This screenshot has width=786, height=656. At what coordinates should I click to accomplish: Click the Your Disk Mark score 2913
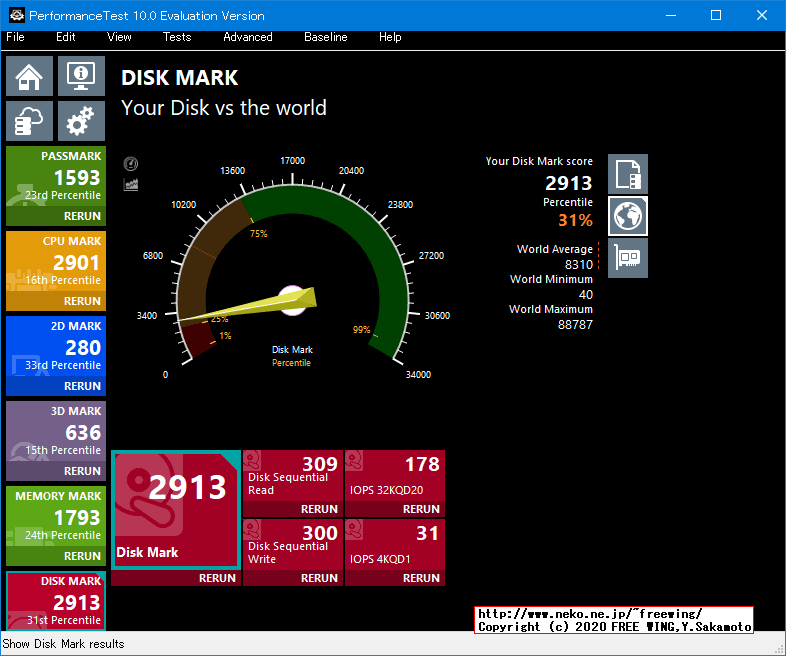(x=568, y=183)
